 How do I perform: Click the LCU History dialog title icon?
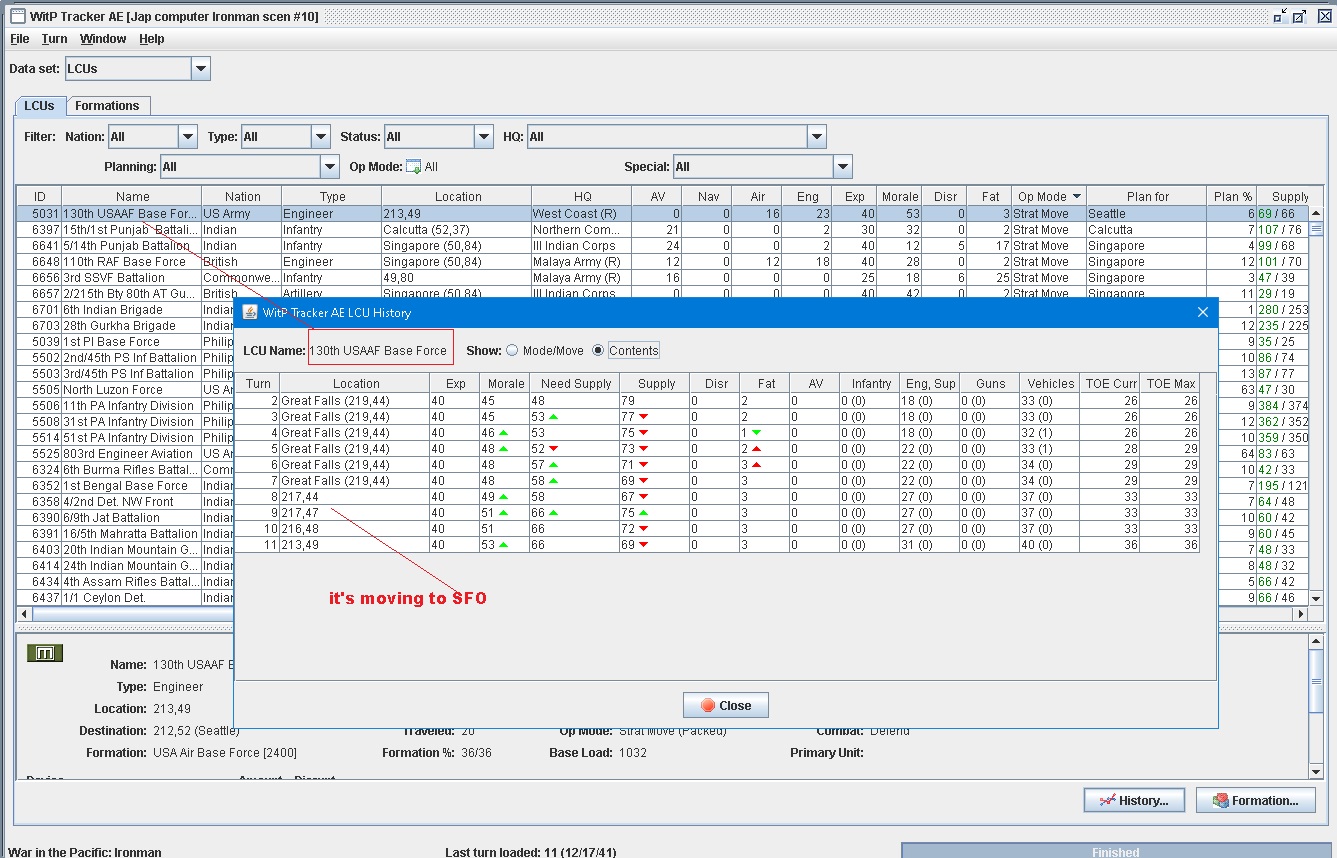[250, 312]
